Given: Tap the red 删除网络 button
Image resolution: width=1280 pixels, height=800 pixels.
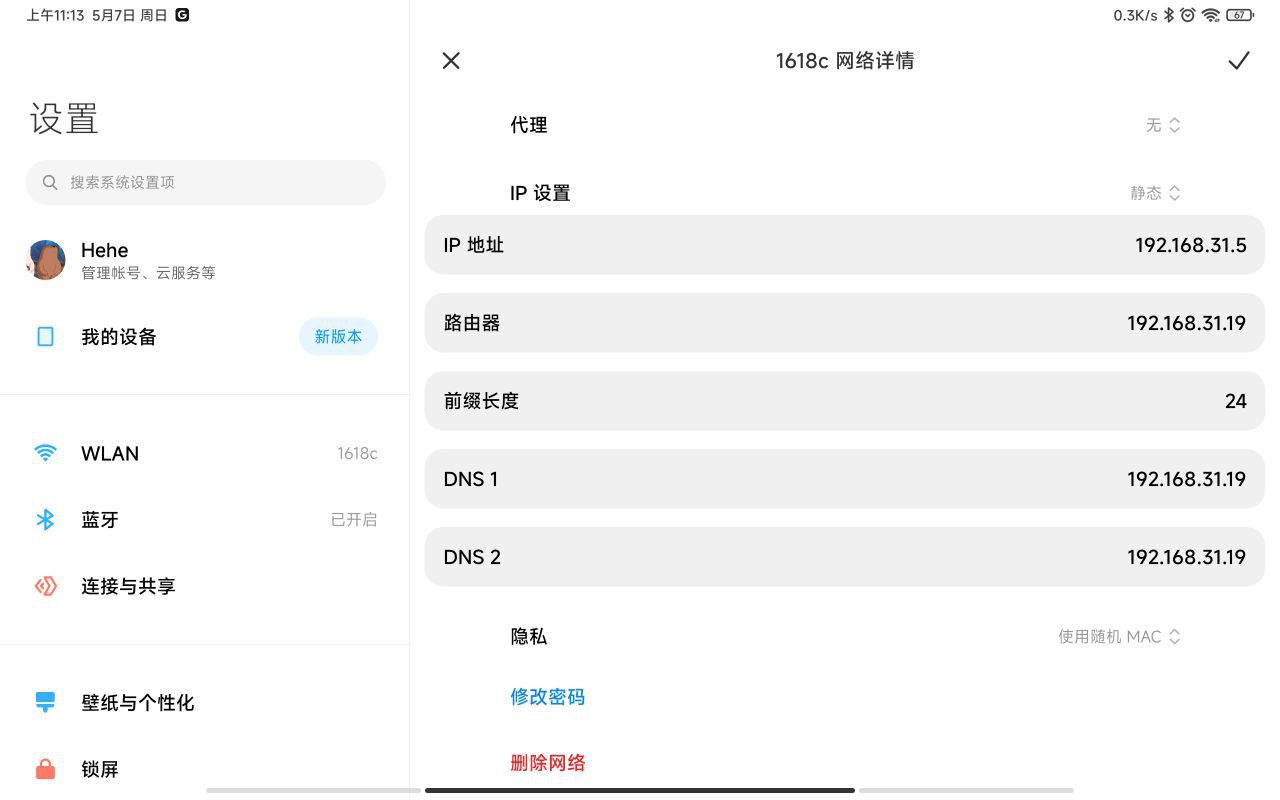Looking at the screenshot, I should (547, 763).
